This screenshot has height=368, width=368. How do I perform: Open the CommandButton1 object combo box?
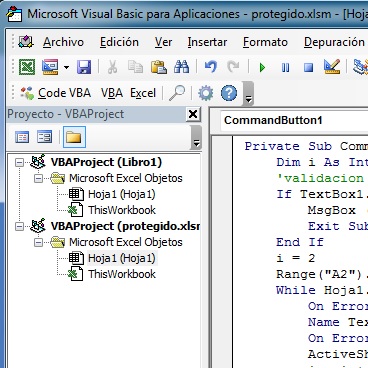click(x=294, y=120)
